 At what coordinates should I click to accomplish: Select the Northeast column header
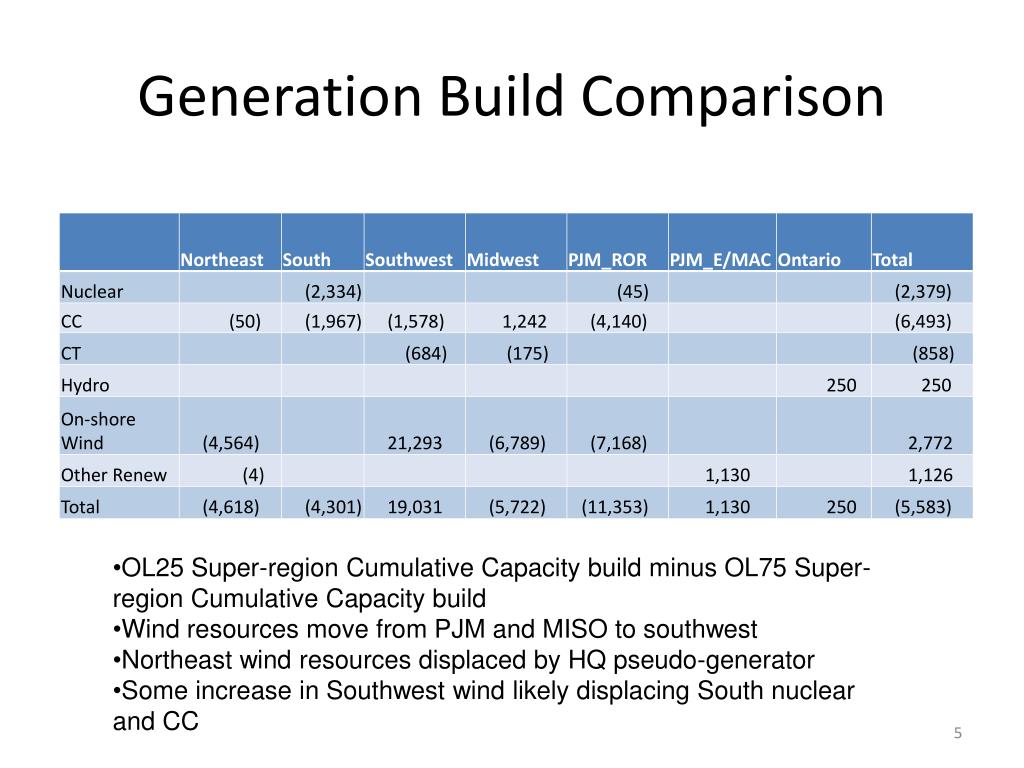tap(222, 260)
